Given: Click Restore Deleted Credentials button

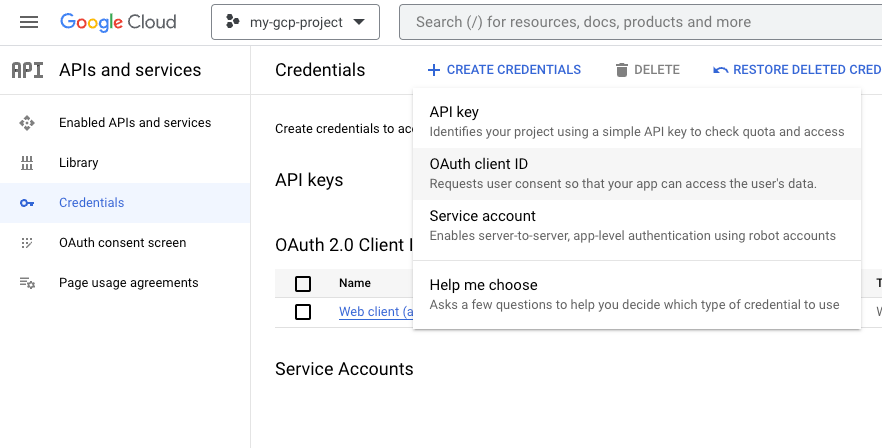Looking at the screenshot, I should pyautogui.click(x=797, y=70).
